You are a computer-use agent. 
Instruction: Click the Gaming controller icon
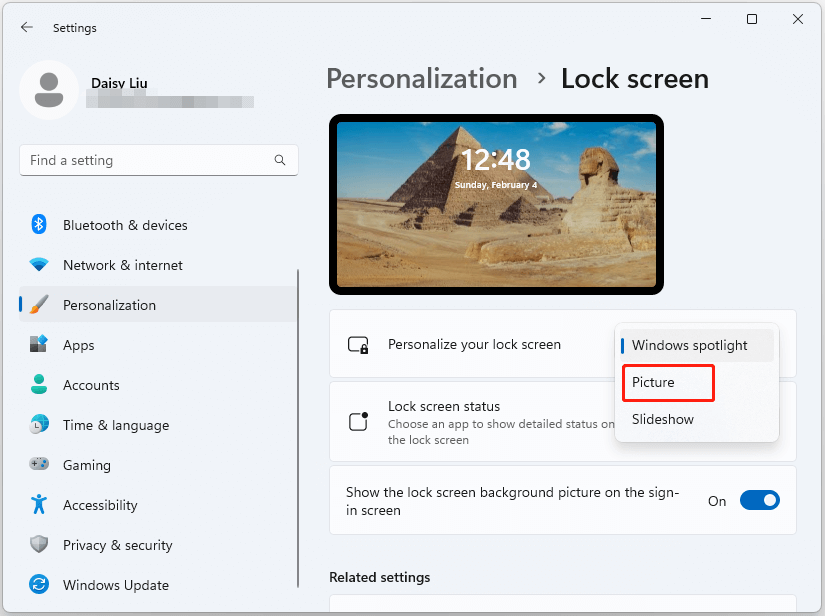(39, 465)
